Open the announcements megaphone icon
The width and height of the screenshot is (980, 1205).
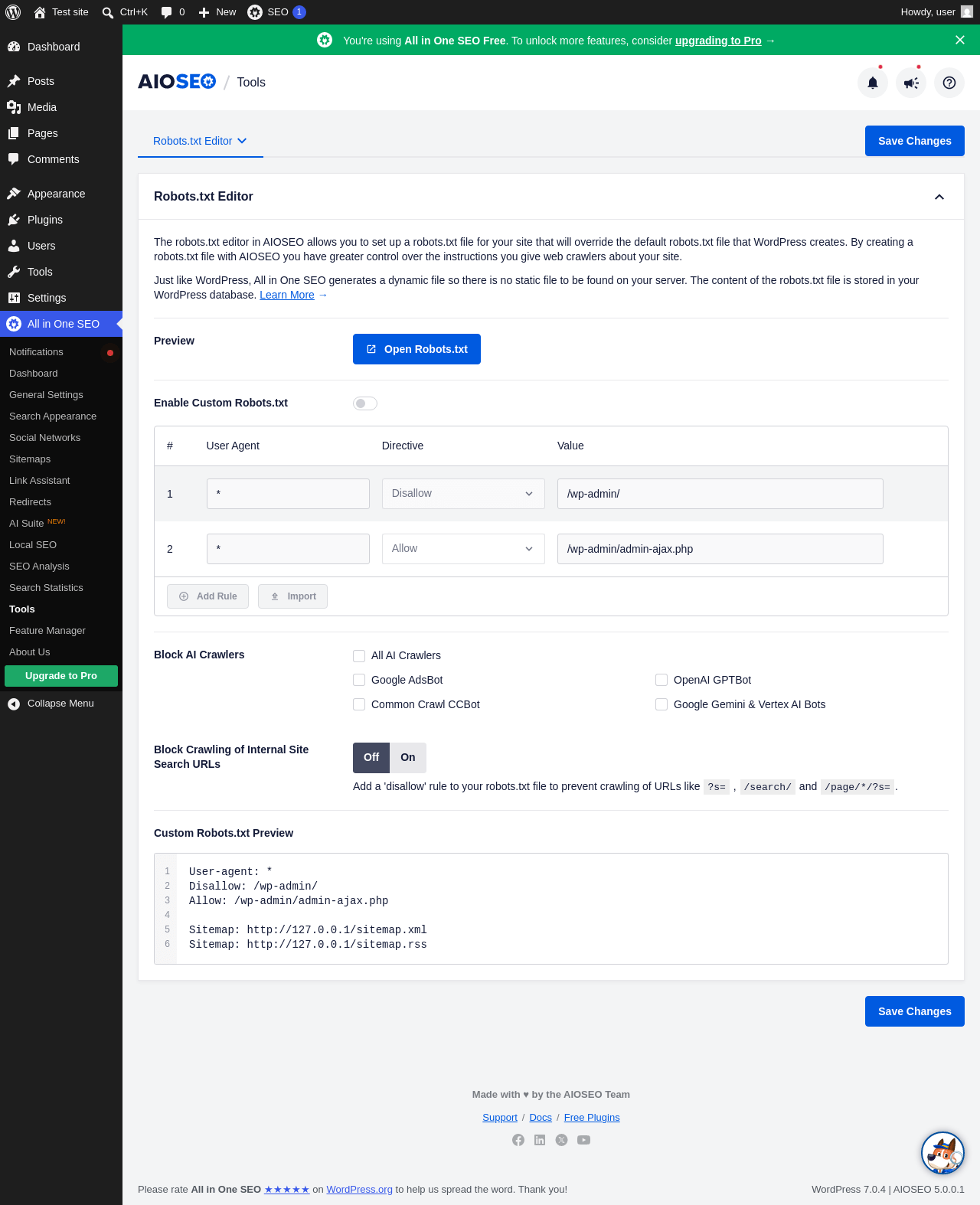[911, 83]
